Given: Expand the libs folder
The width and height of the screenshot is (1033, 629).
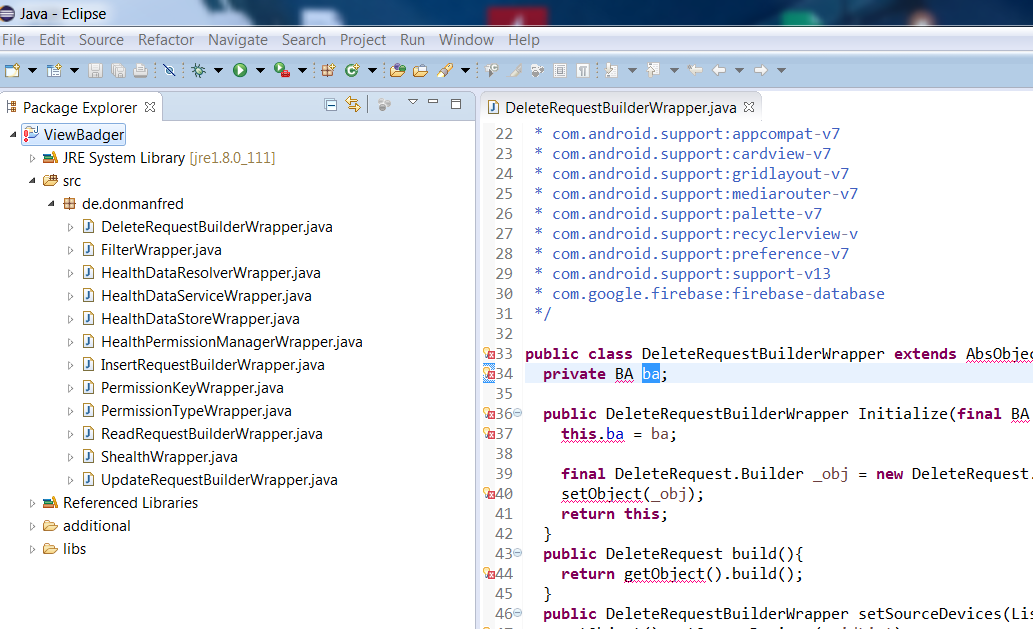Looking at the screenshot, I should click(32, 549).
